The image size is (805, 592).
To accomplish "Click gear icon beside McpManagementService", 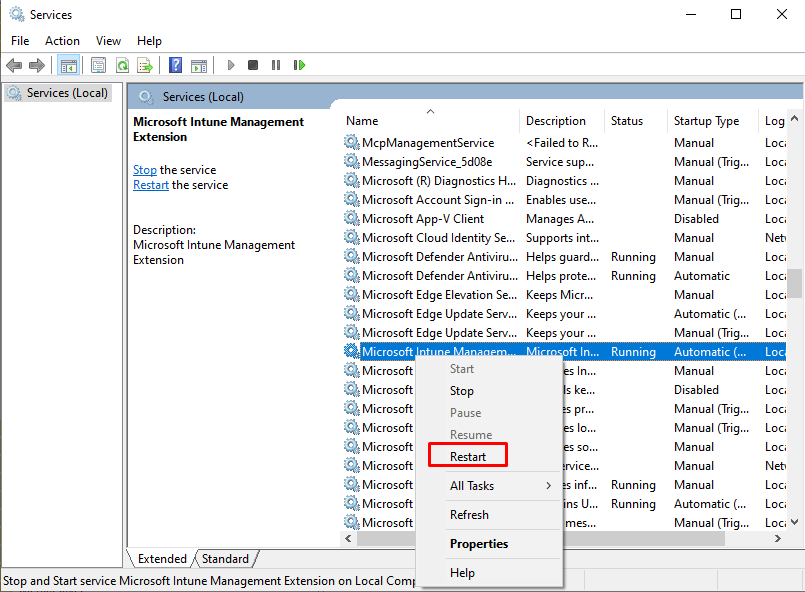I will (x=352, y=142).
